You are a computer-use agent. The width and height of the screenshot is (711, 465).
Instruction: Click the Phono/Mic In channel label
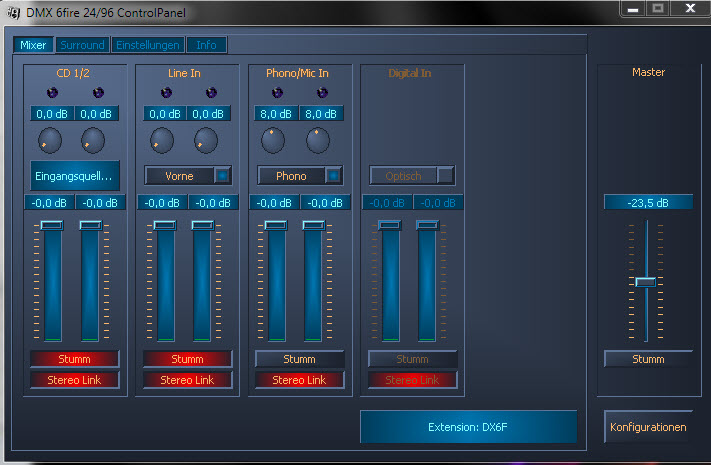tap(297, 73)
